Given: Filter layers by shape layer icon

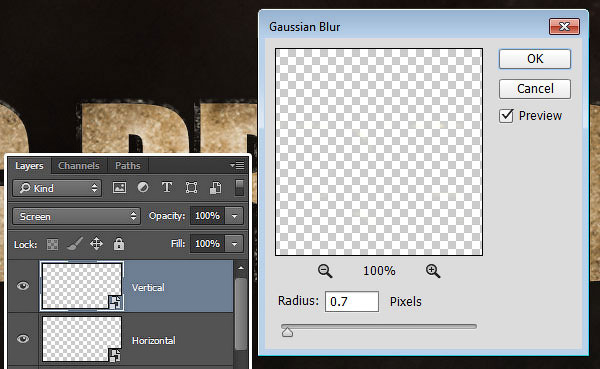Looking at the screenshot, I should click(191, 188).
